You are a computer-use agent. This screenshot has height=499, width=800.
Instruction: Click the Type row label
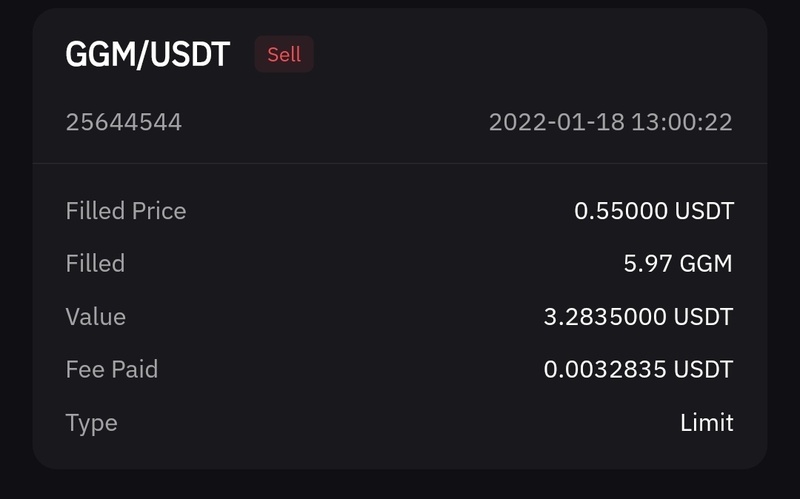pyautogui.click(x=92, y=423)
